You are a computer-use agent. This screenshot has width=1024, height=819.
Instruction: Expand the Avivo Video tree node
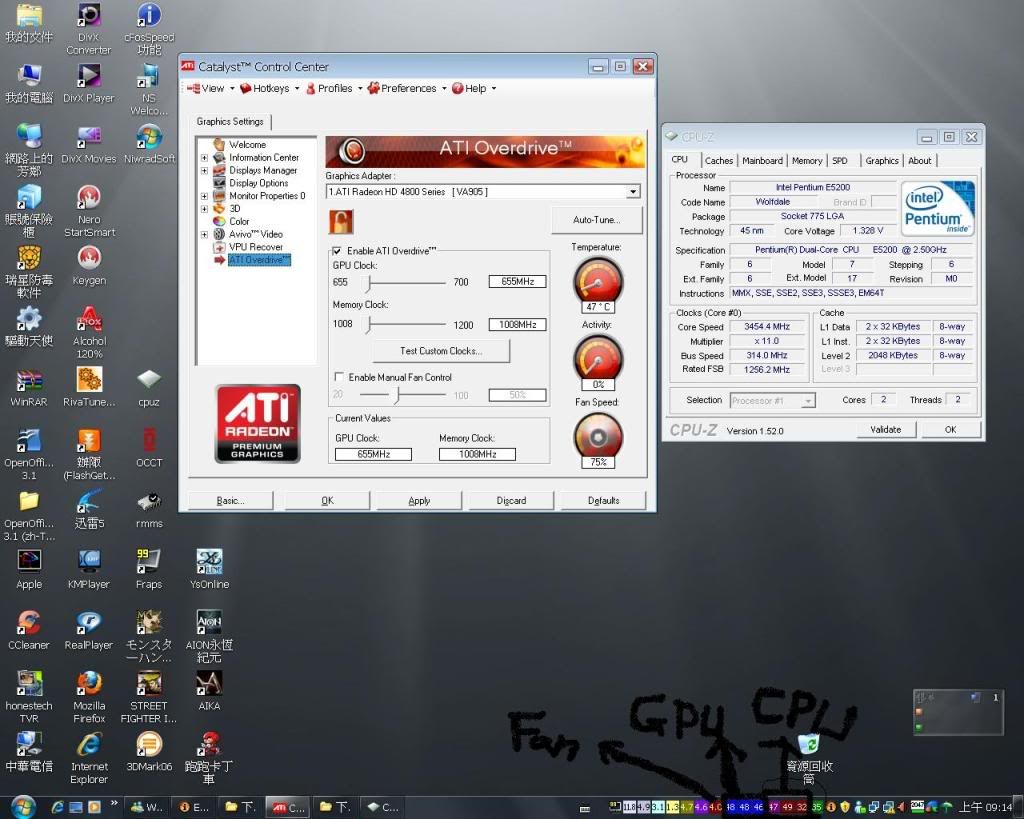coord(204,234)
